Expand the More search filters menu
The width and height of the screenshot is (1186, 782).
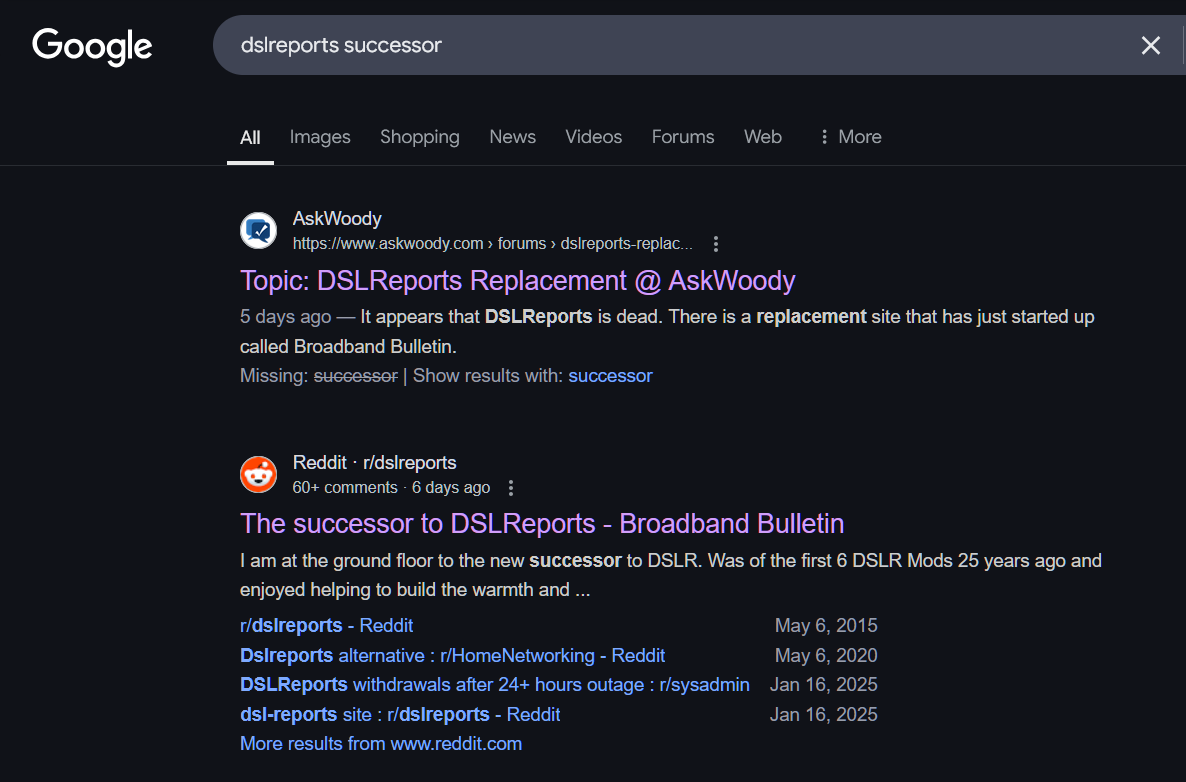pos(851,137)
